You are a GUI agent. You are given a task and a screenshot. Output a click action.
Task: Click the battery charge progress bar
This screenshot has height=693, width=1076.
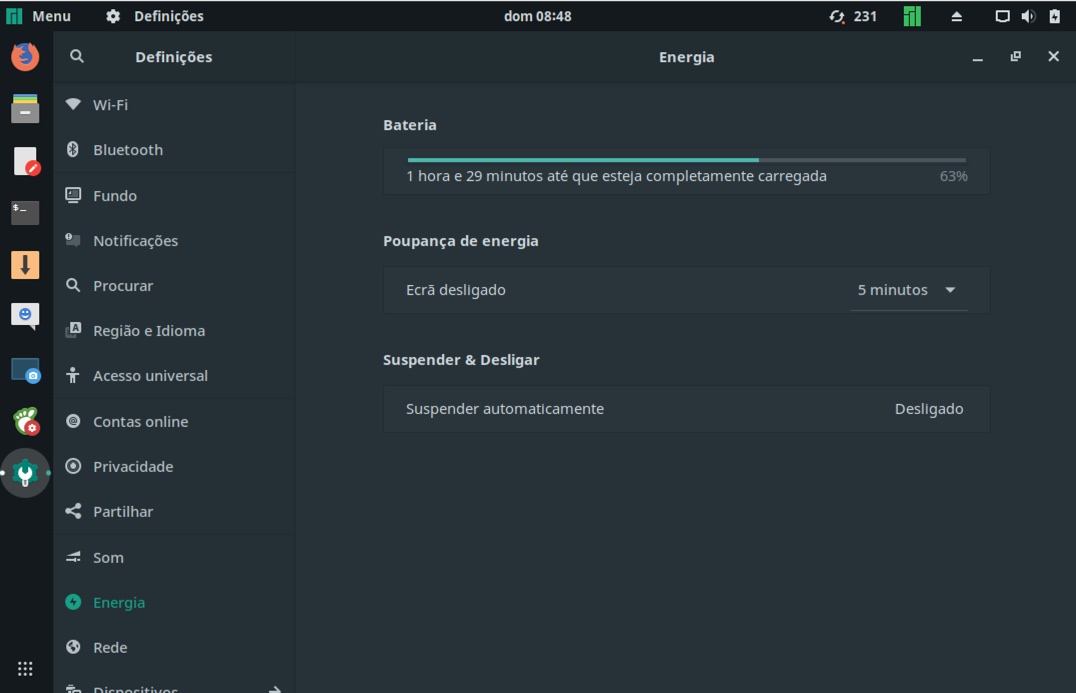[x=686, y=159]
